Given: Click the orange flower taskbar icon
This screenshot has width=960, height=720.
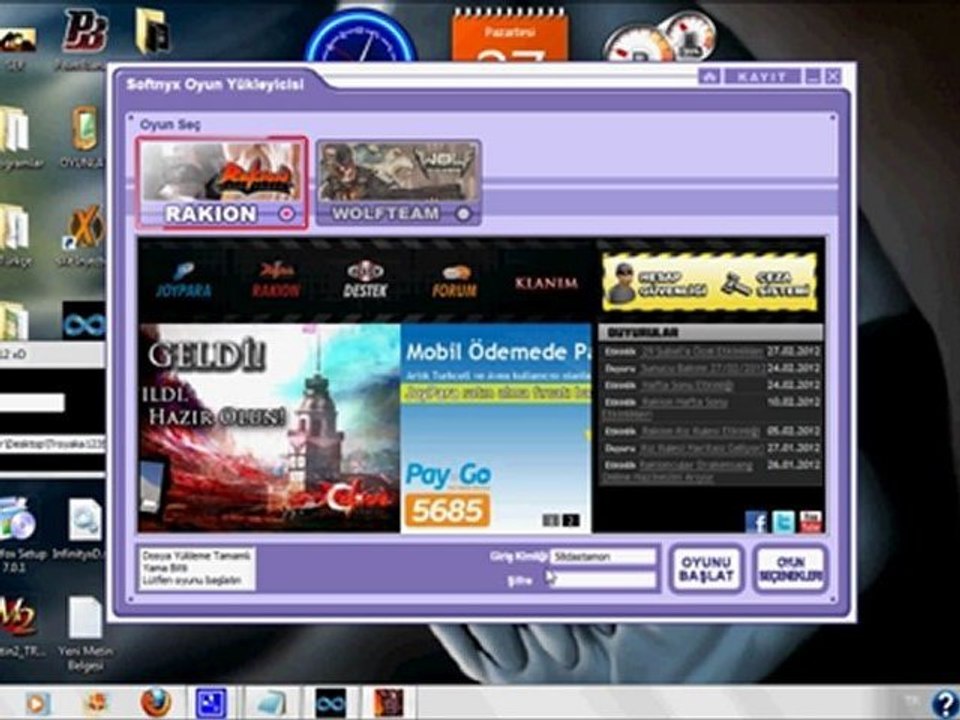Looking at the screenshot, I should [96, 703].
